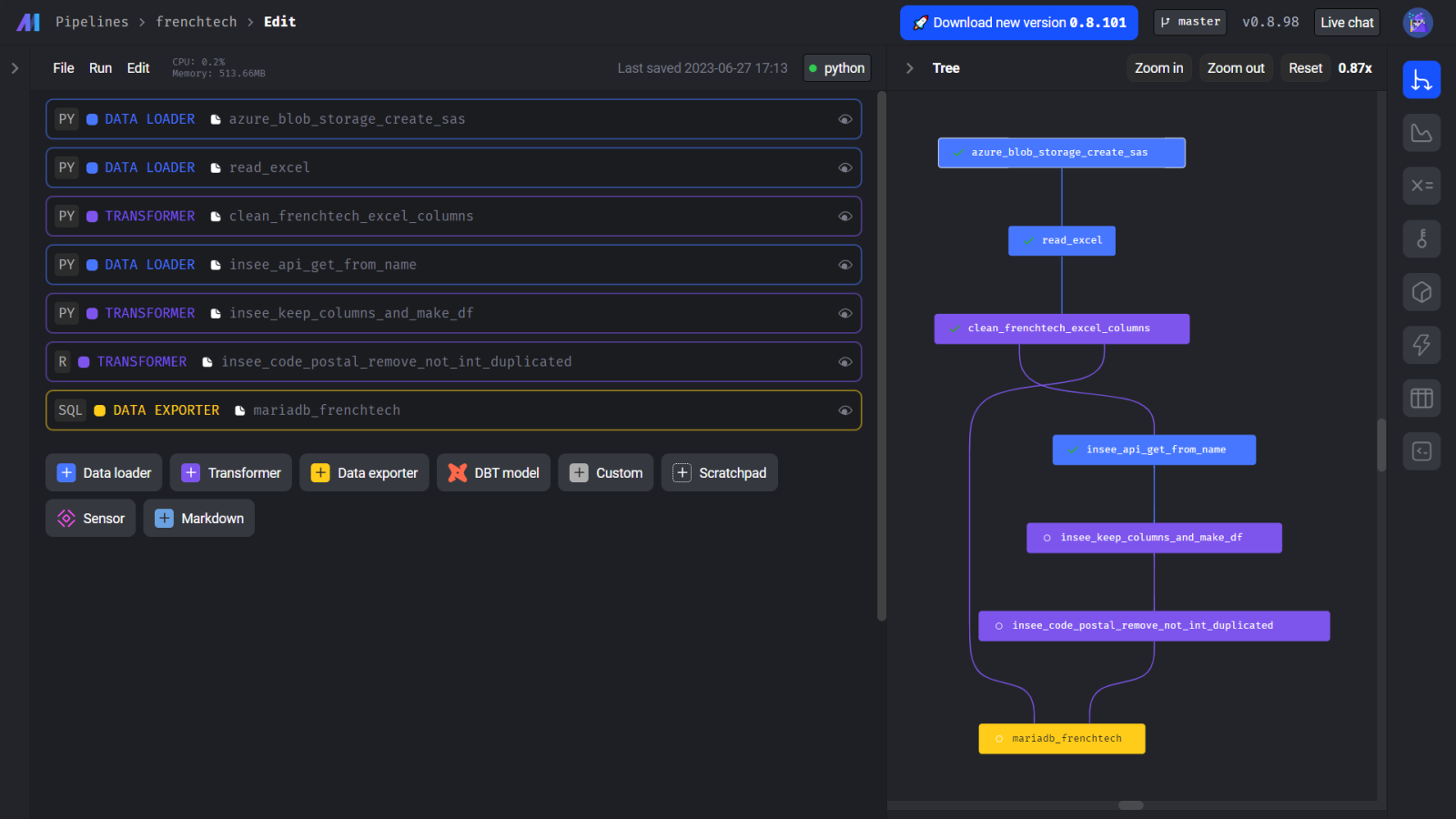This screenshot has width=1456, height=819.
Task: Hide the mariadb_frenchtech block output
Action: (x=844, y=409)
